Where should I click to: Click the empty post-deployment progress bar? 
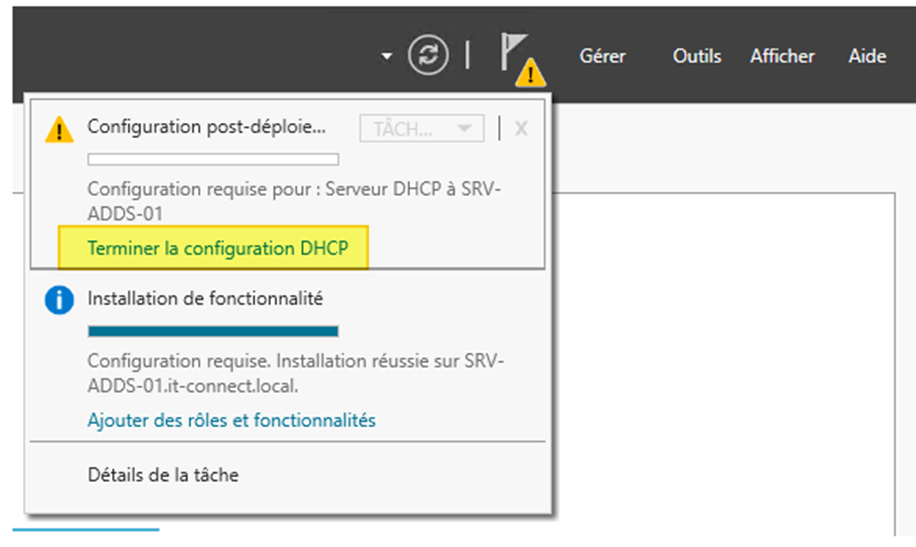tap(213, 160)
